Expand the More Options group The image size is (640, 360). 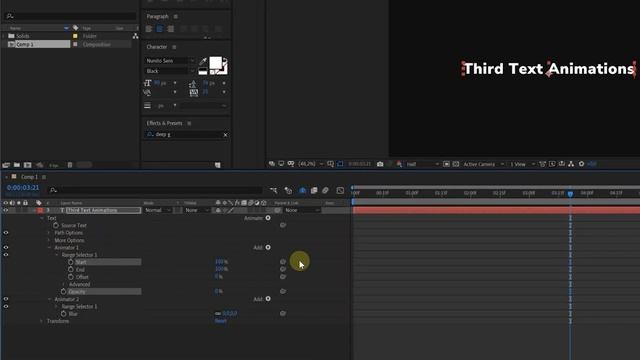click(49, 240)
